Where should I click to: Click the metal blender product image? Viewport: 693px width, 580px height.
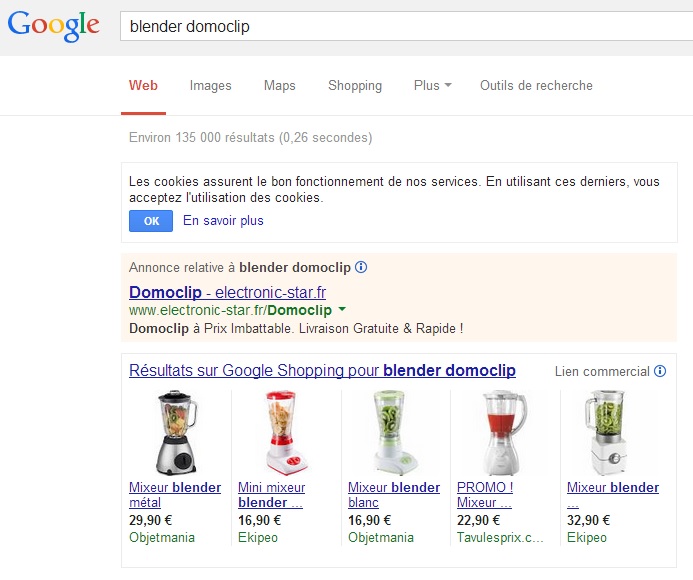[x=177, y=432]
